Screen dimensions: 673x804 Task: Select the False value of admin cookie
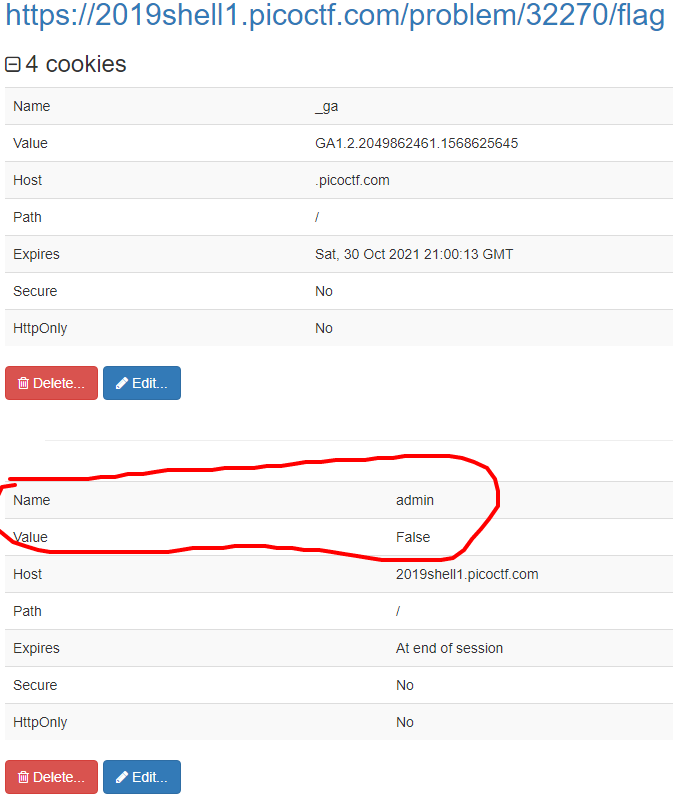pyautogui.click(x=413, y=537)
